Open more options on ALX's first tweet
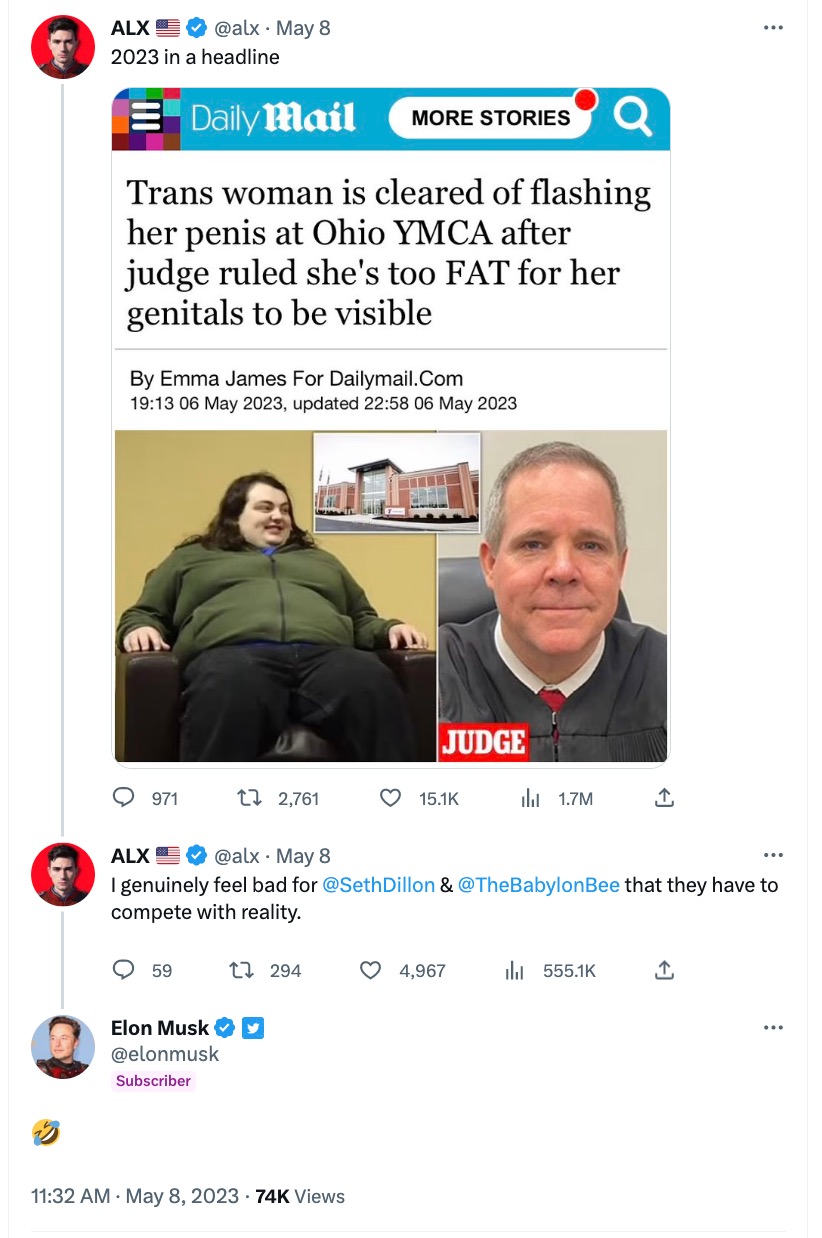822x1238 pixels. 773,27
